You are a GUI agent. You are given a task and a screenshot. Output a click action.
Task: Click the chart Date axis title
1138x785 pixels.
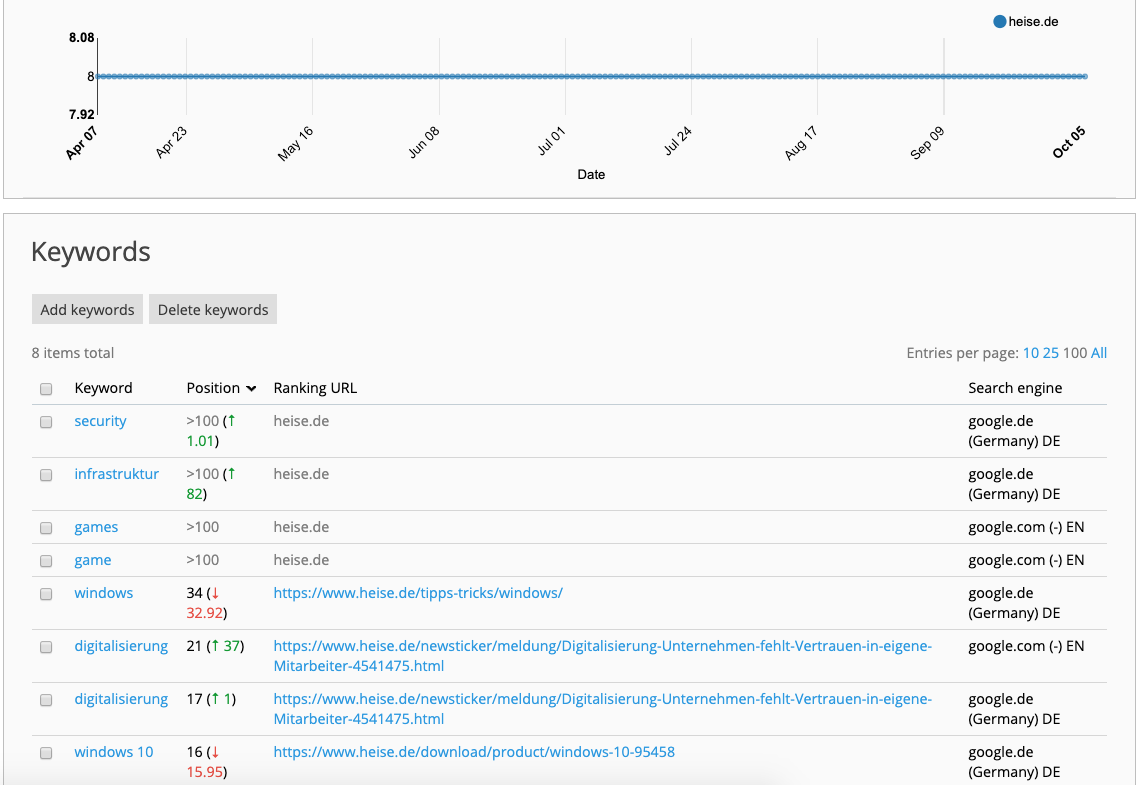click(x=591, y=174)
